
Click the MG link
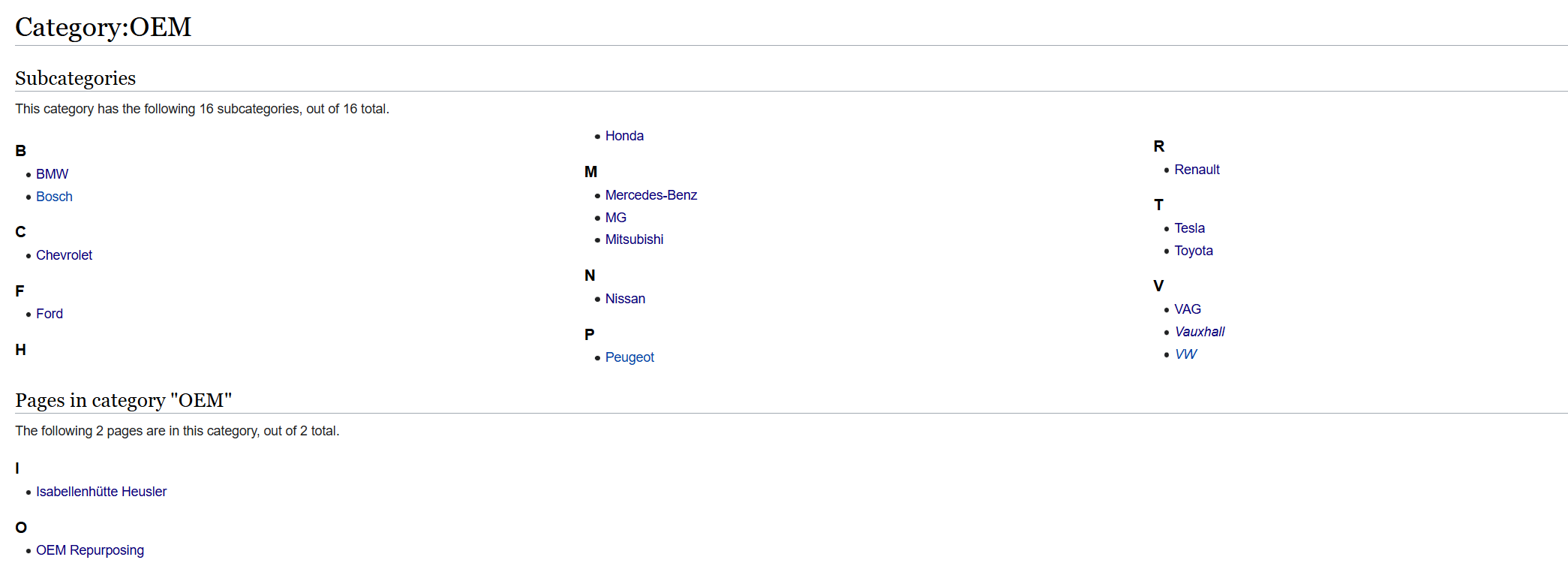click(615, 218)
